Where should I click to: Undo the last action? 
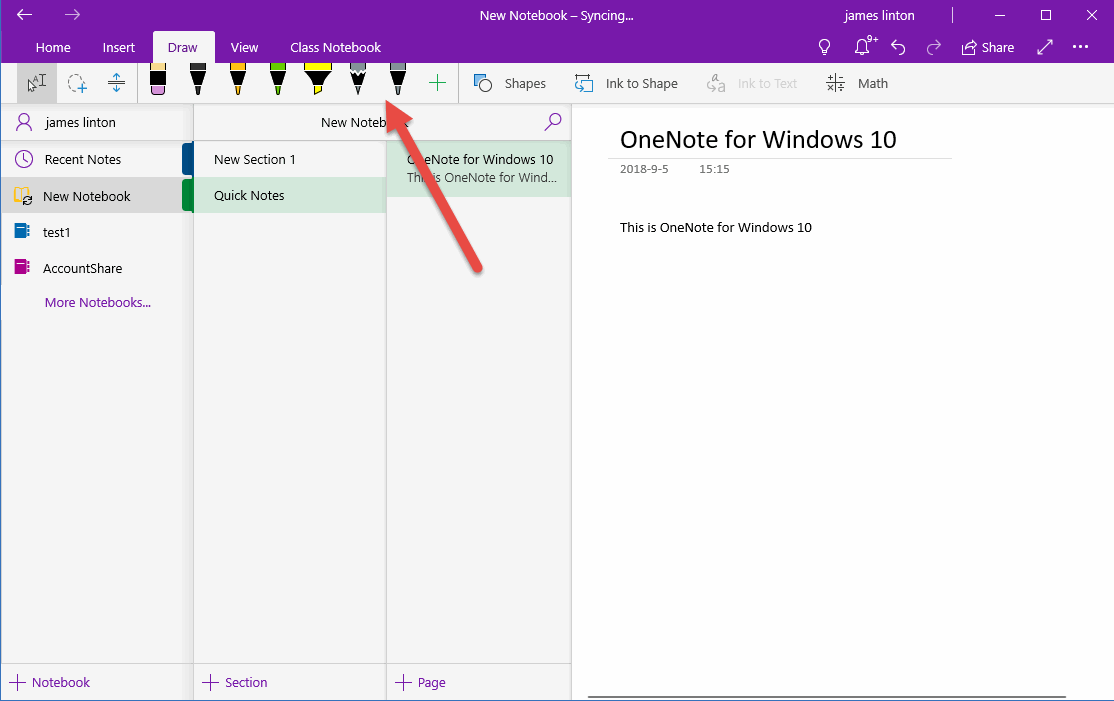[x=898, y=48]
